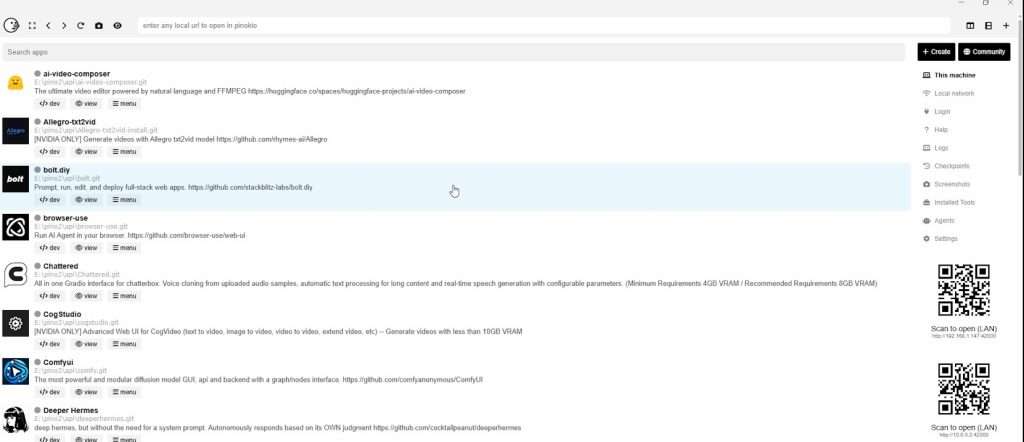Click the ai-video-composer emoji app icon
This screenshot has width=1024, height=442.
[16, 83]
